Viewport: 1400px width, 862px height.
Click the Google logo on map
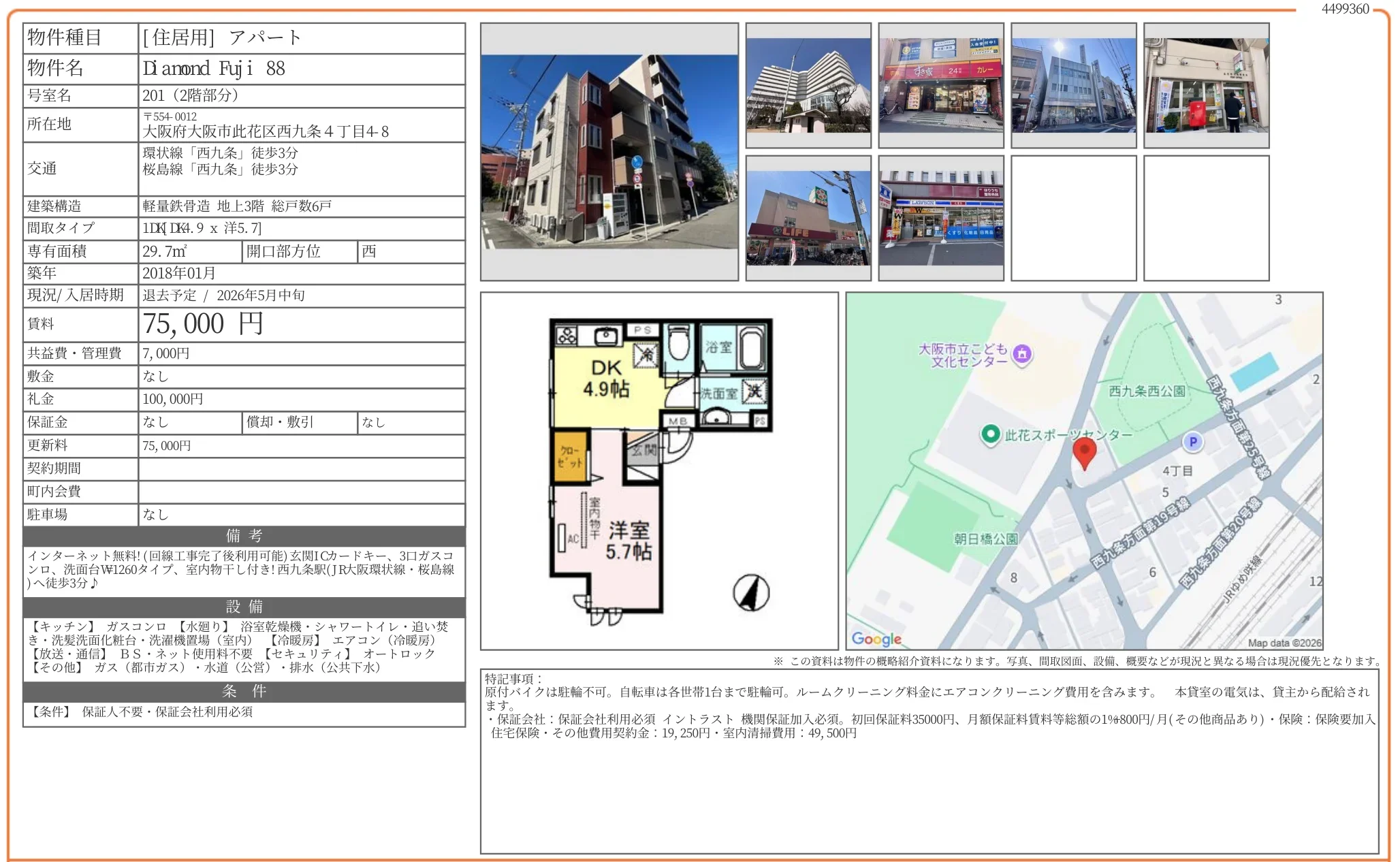pyautogui.click(x=876, y=639)
